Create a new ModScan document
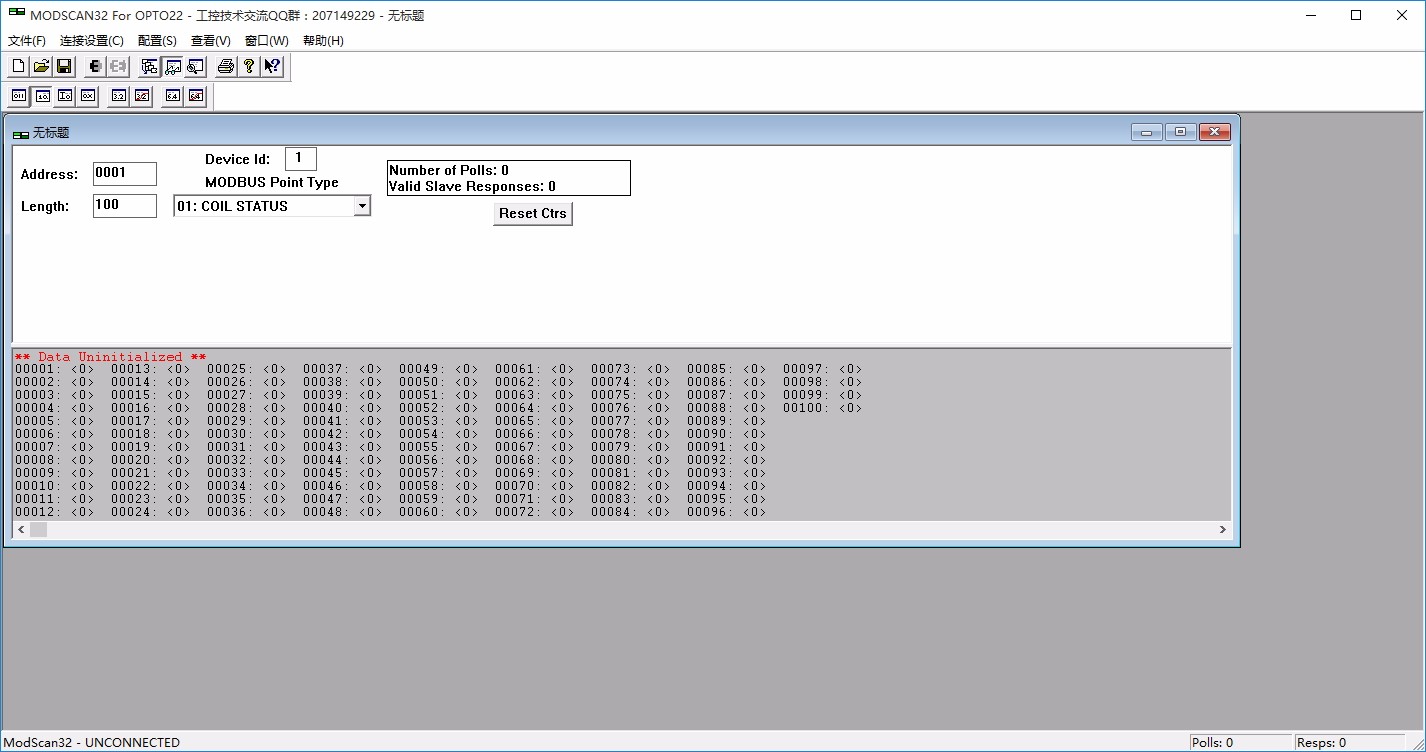Viewport: 1426px width, 752px height. tap(18, 65)
